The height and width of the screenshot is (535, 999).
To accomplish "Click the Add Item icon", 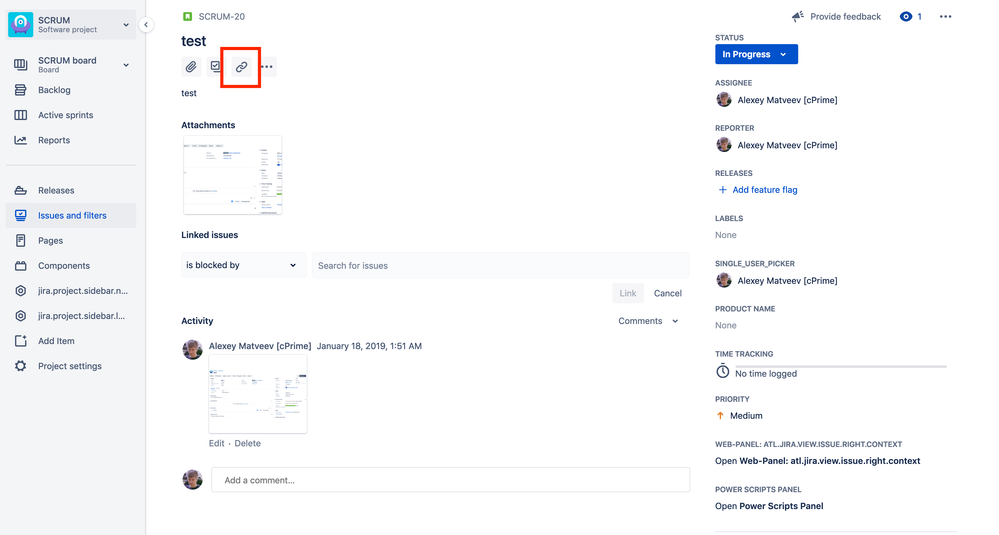I will pos(20,341).
